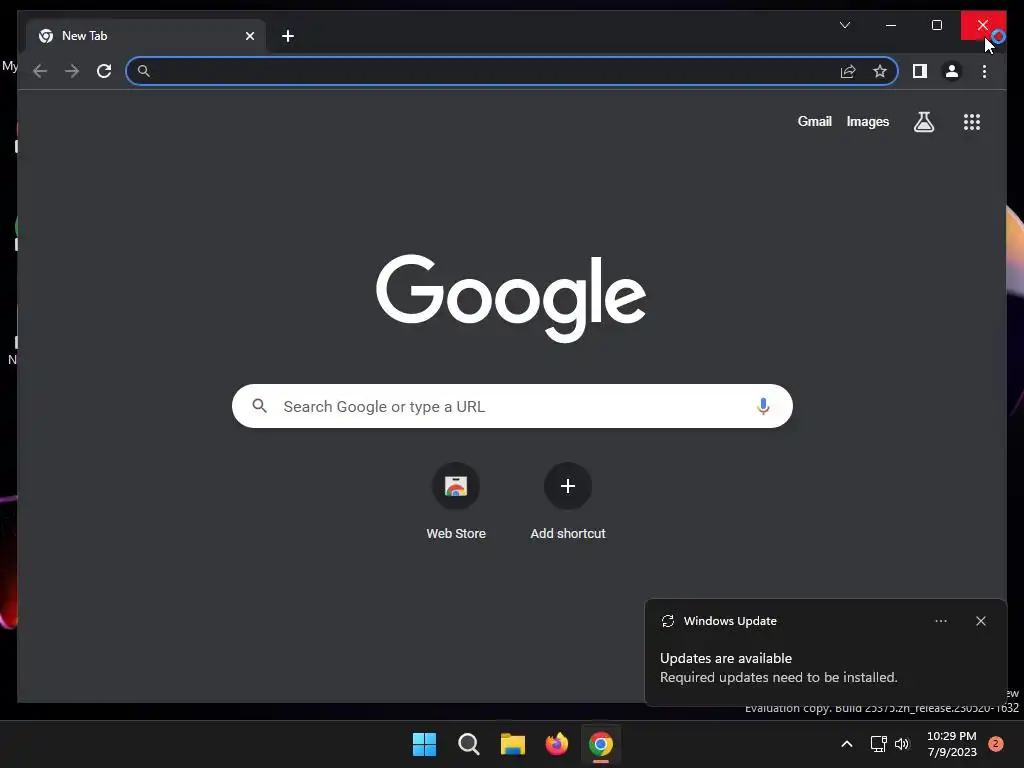The width and height of the screenshot is (1024, 768).
Task: Open Windows Update notification options menu
Action: (x=940, y=621)
